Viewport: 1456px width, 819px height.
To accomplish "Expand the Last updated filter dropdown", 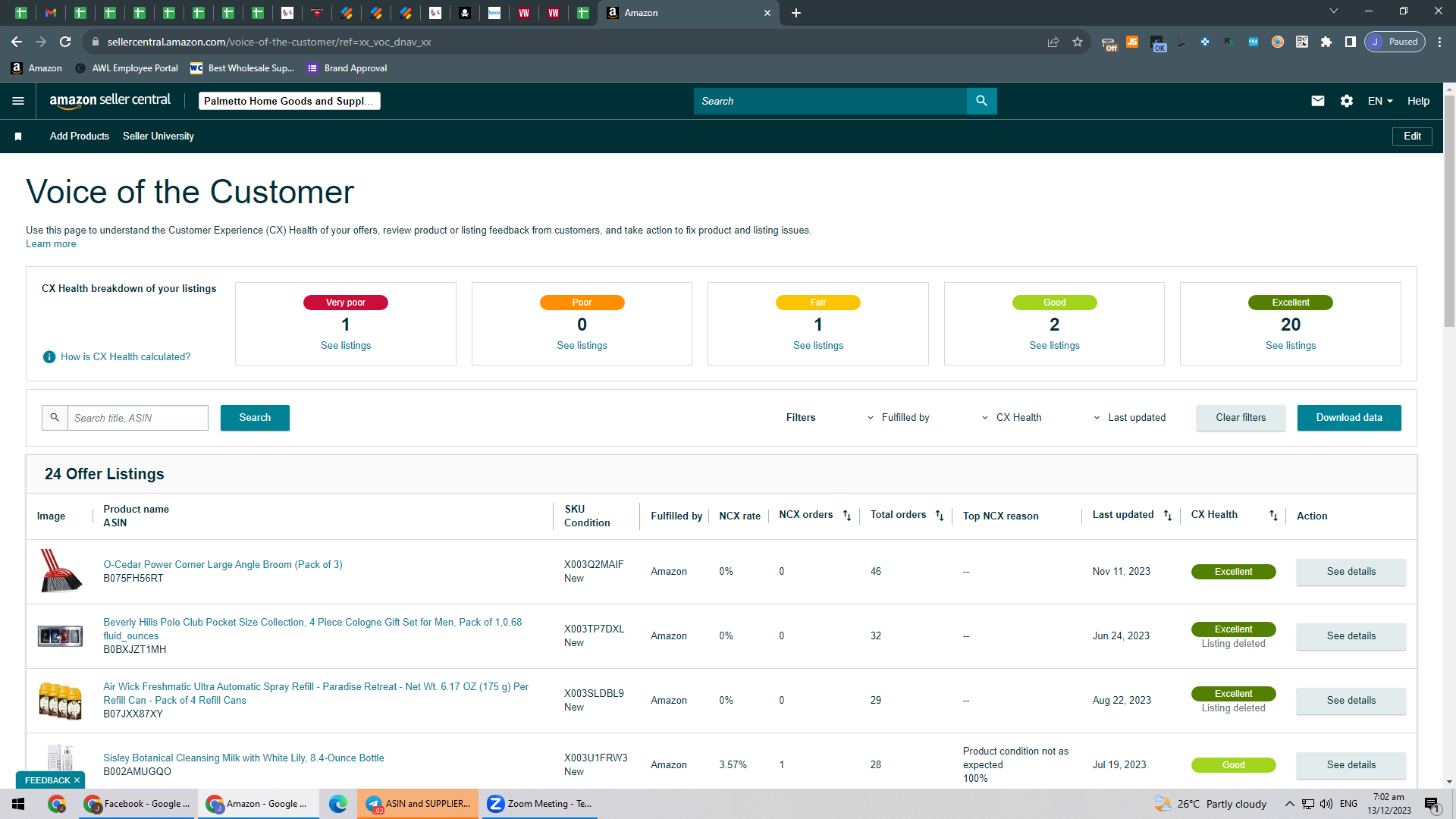I will tap(1130, 418).
